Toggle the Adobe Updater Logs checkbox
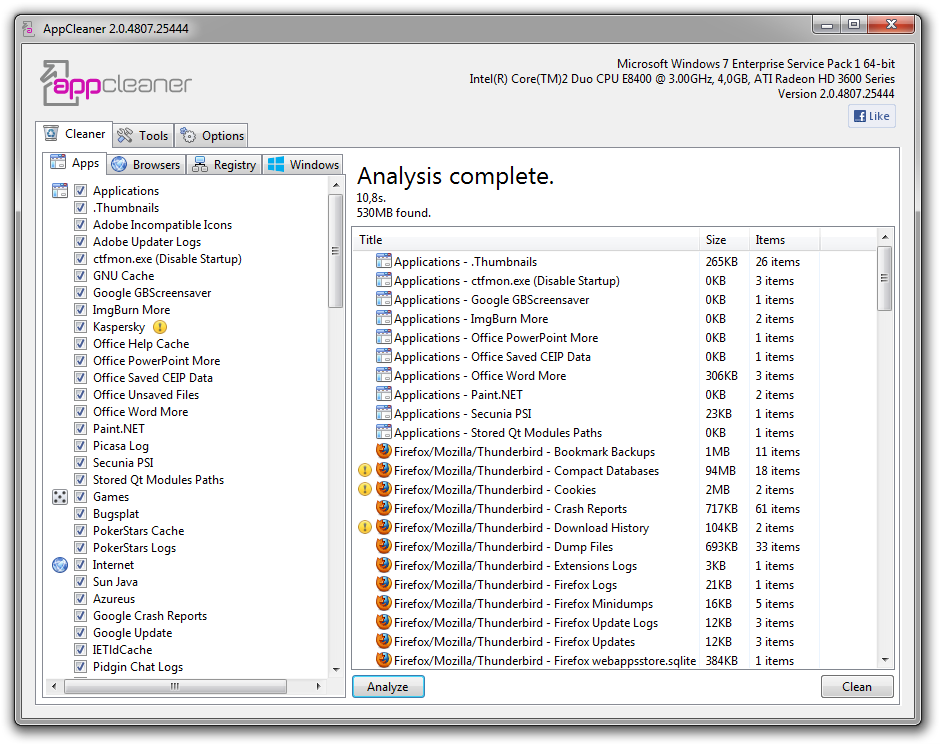940x744 pixels. point(80,242)
